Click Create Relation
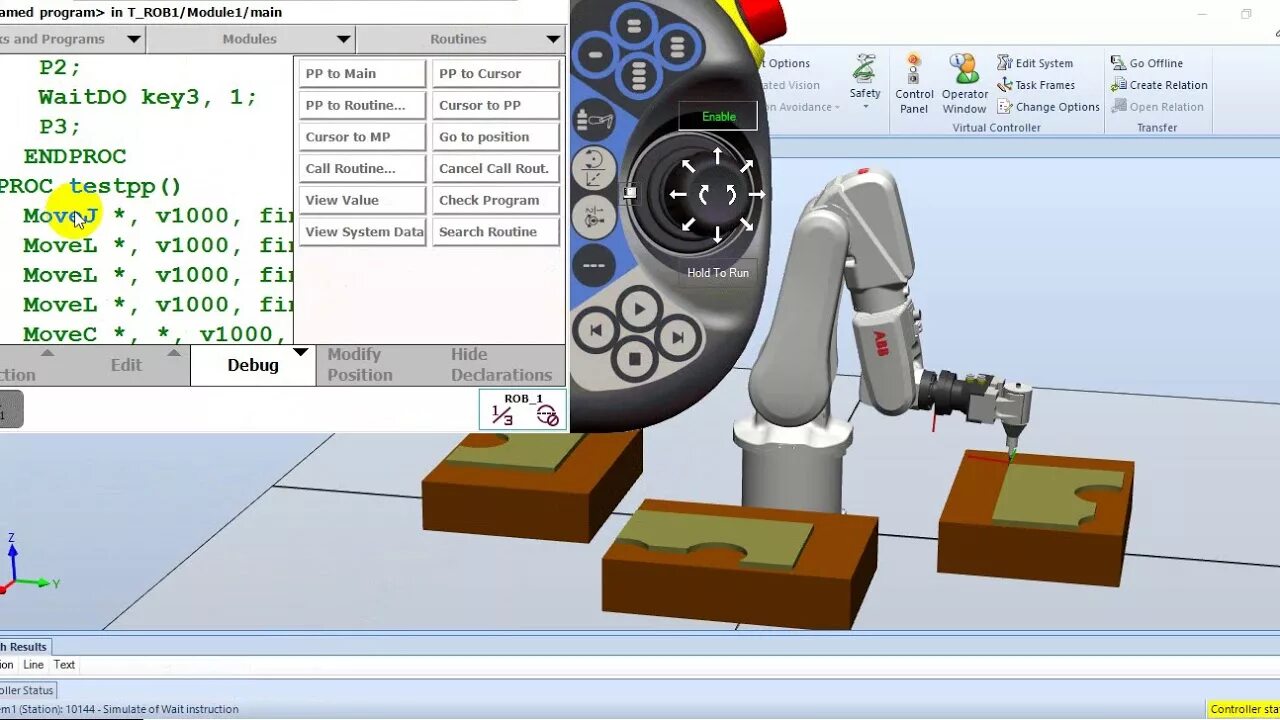 pos(1160,85)
